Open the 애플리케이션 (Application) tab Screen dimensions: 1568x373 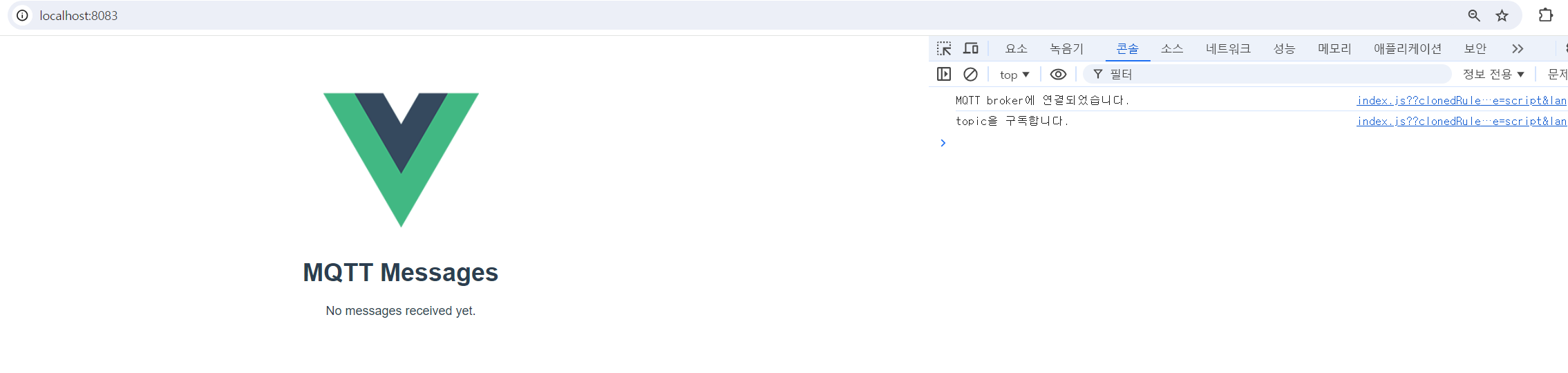1407,48
